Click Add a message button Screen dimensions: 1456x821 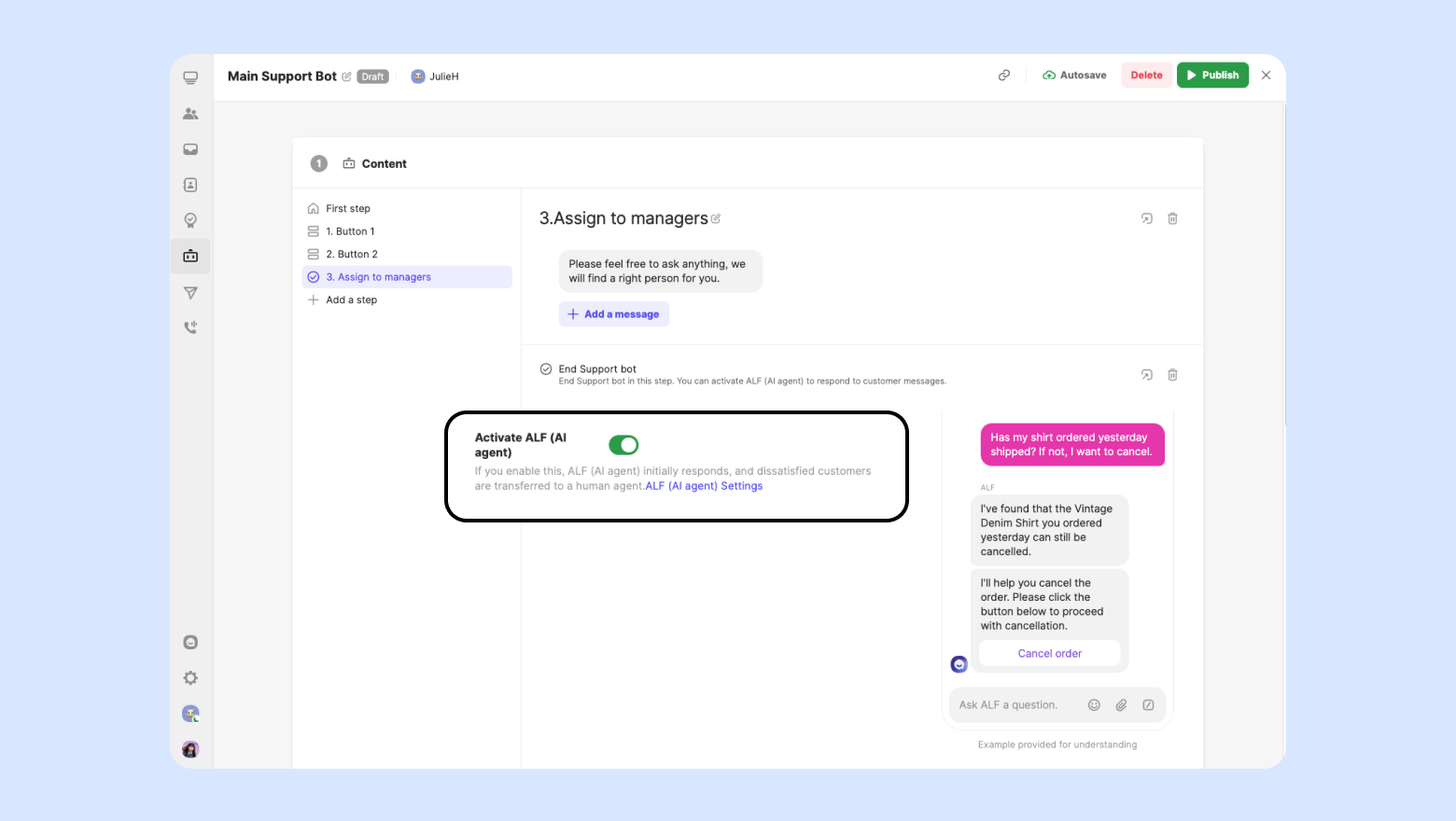(x=614, y=314)
